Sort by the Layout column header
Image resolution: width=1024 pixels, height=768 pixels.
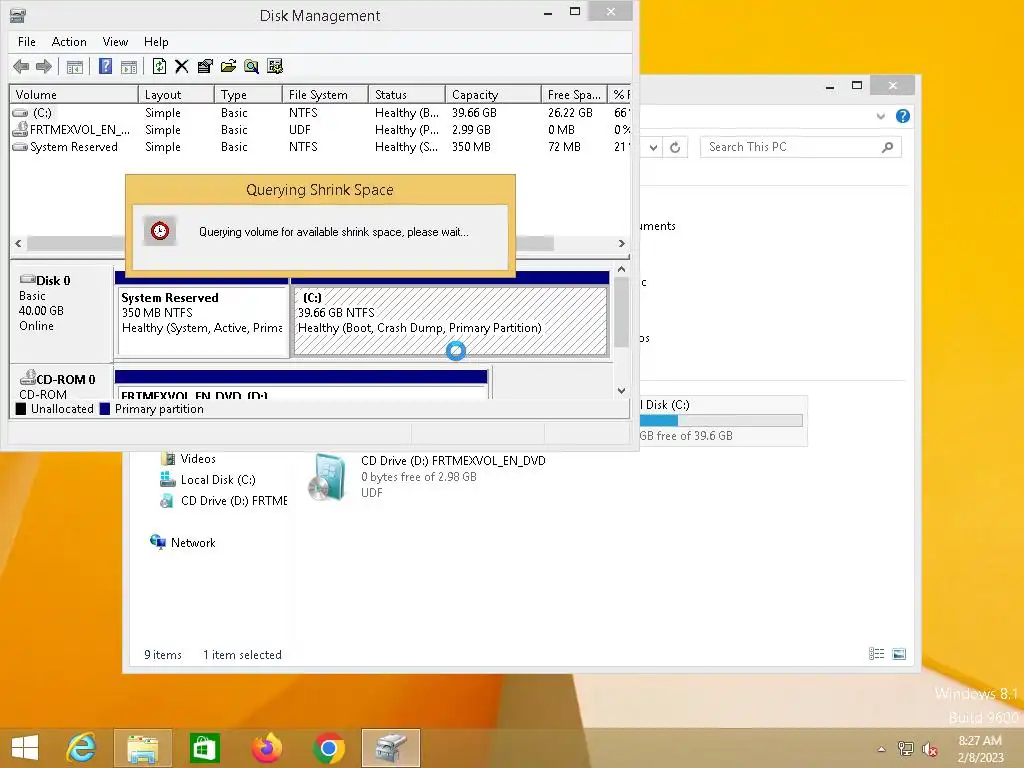tap(176, 95)
